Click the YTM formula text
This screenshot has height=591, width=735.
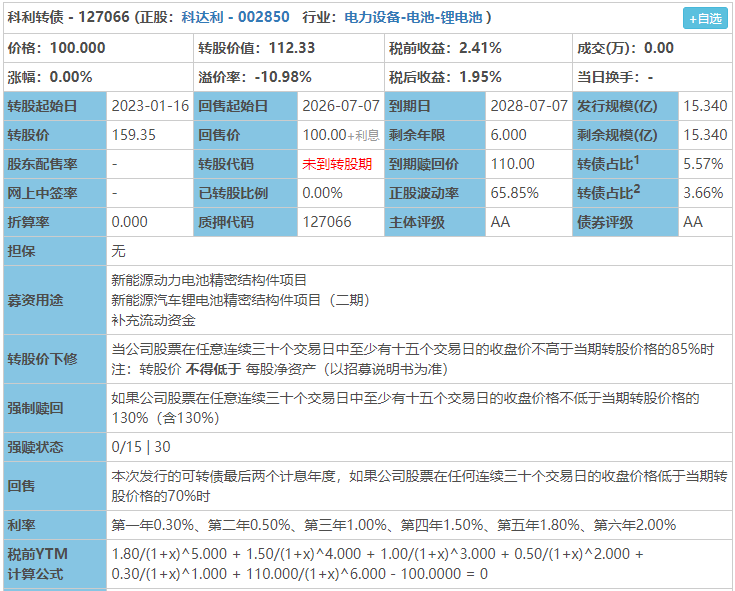[377, 564]
